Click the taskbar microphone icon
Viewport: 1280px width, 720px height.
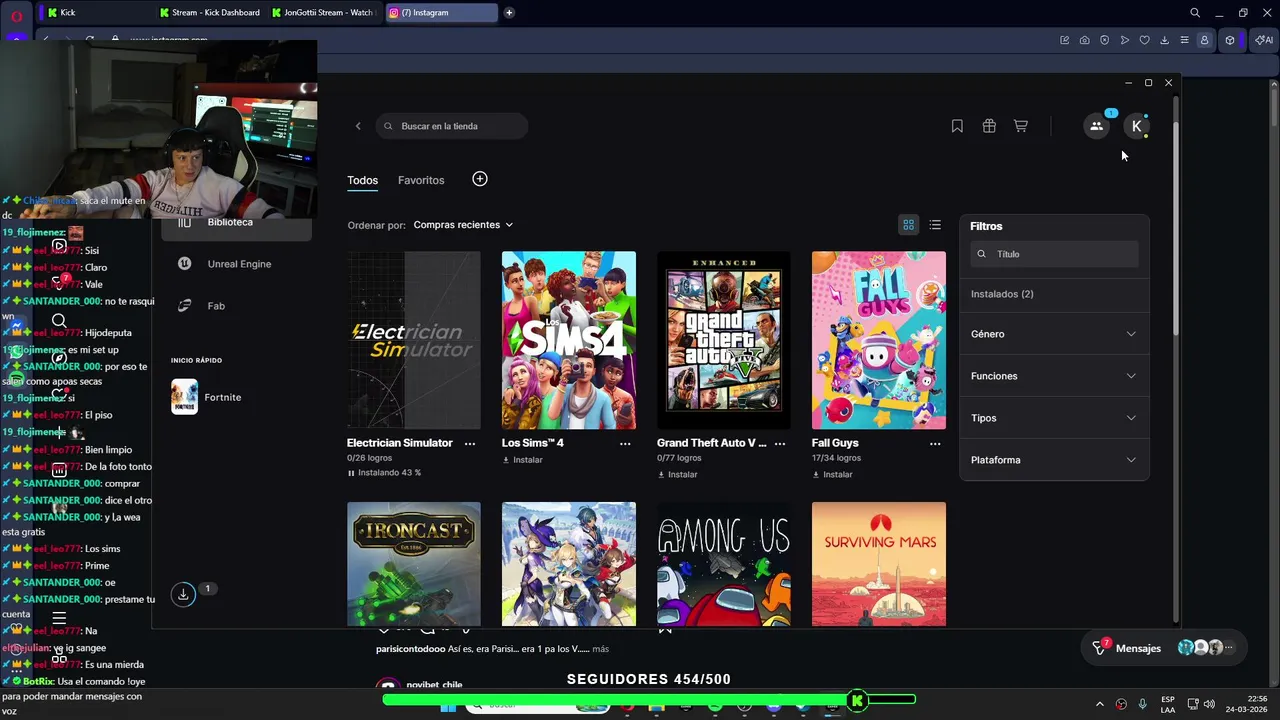point(1142,704)
